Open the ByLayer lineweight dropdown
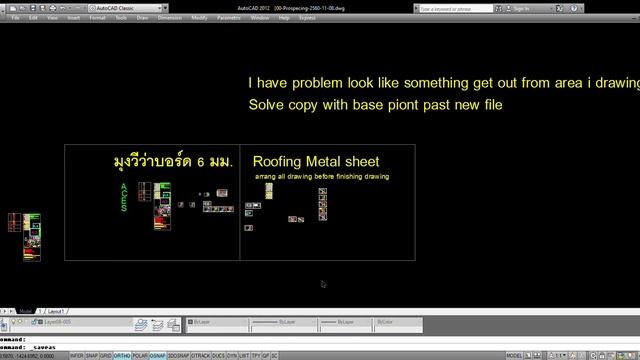The width and height of the screenshot is (640, 360). click(345, 322)
